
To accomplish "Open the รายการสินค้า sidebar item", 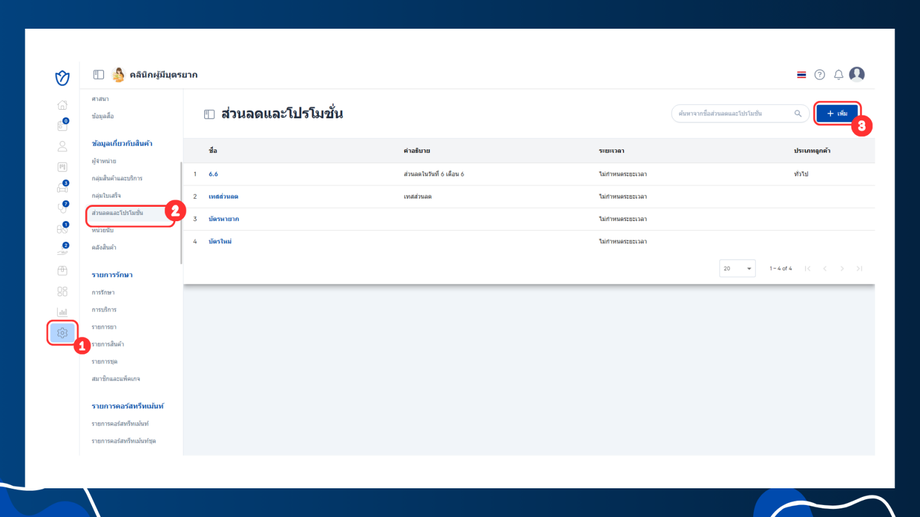I will coord(108,344).
